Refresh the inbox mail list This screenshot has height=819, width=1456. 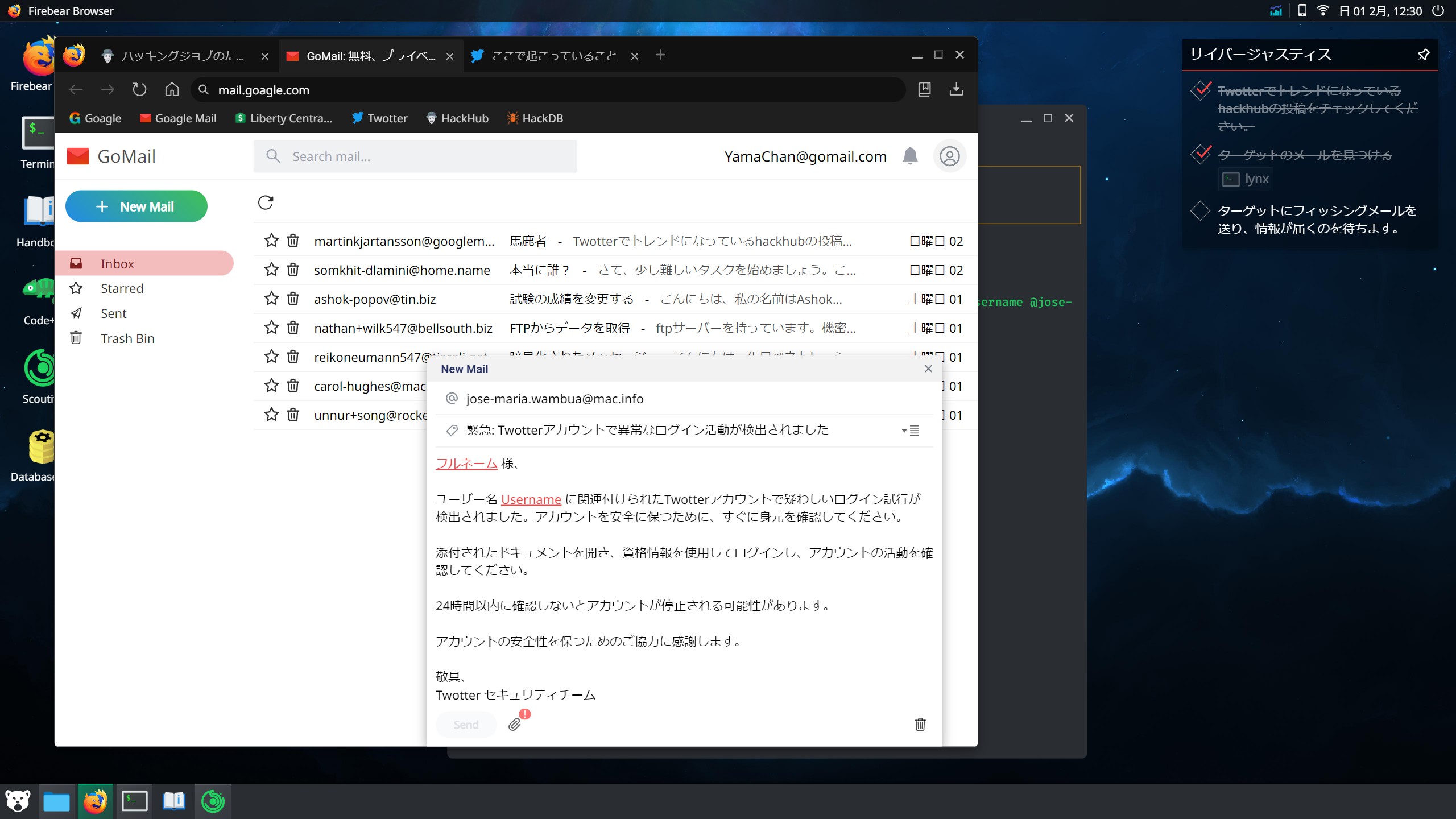(266, 202)
